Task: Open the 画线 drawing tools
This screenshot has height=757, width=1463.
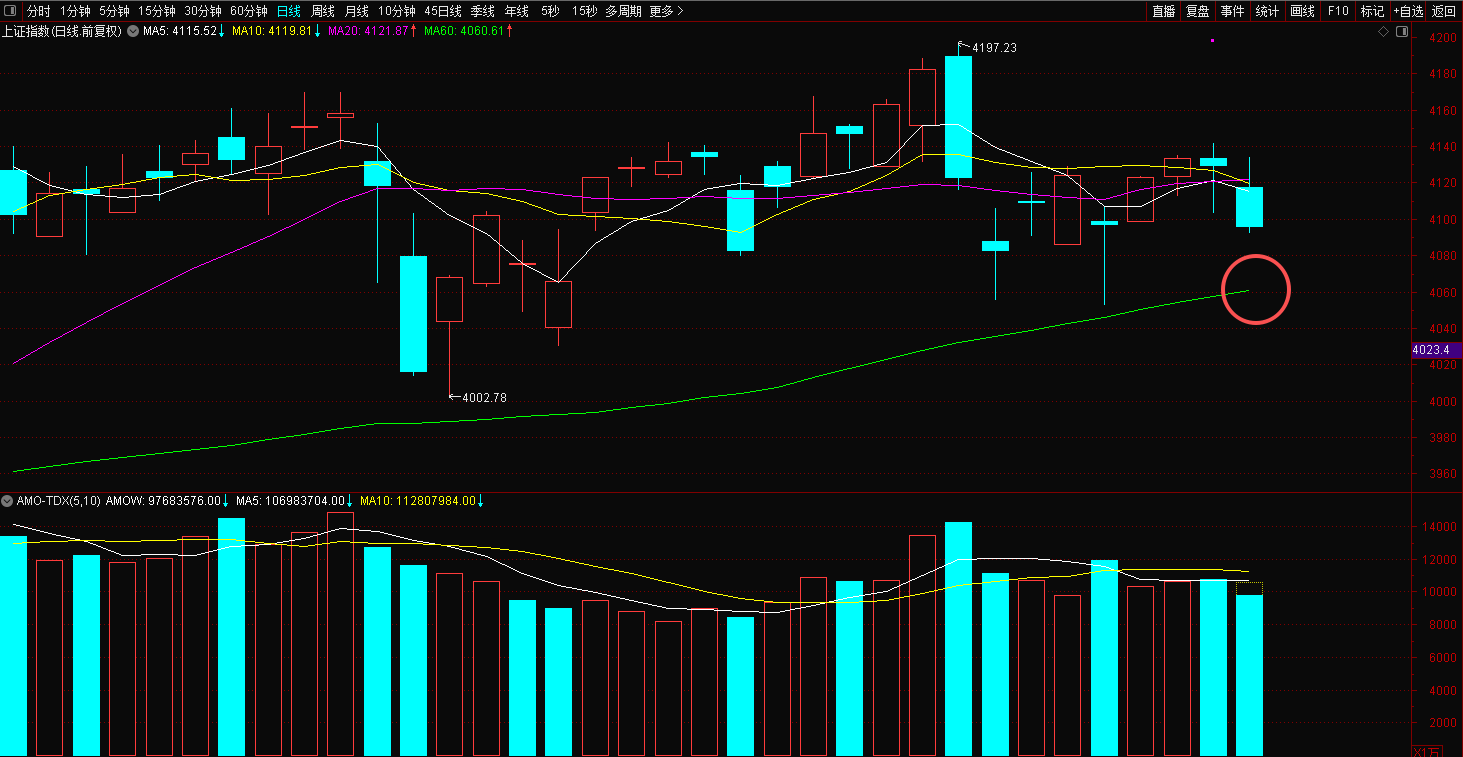Action: click(1302, 11)
